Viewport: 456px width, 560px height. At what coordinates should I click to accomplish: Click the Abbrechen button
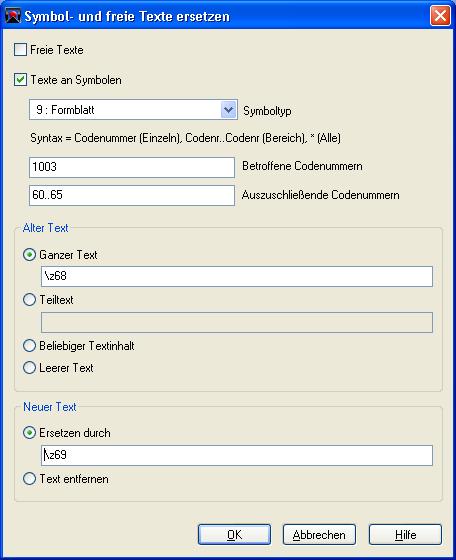[x=319, y=535]
